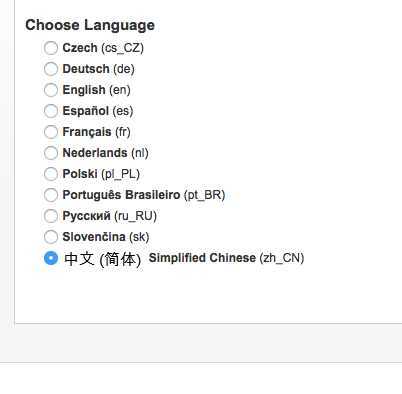
Task: Select the English (en) radio button
Action: (51, 90)
